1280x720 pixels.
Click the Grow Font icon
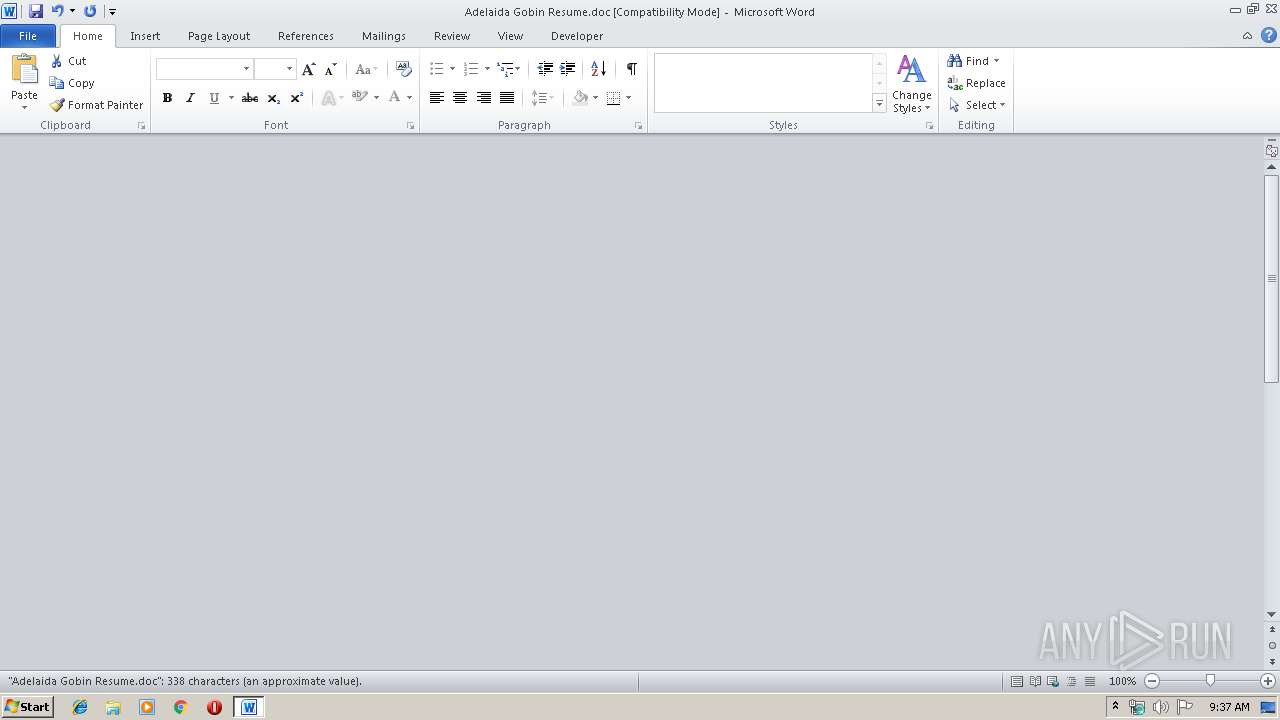pyautogui.click(x=309, y=69)
